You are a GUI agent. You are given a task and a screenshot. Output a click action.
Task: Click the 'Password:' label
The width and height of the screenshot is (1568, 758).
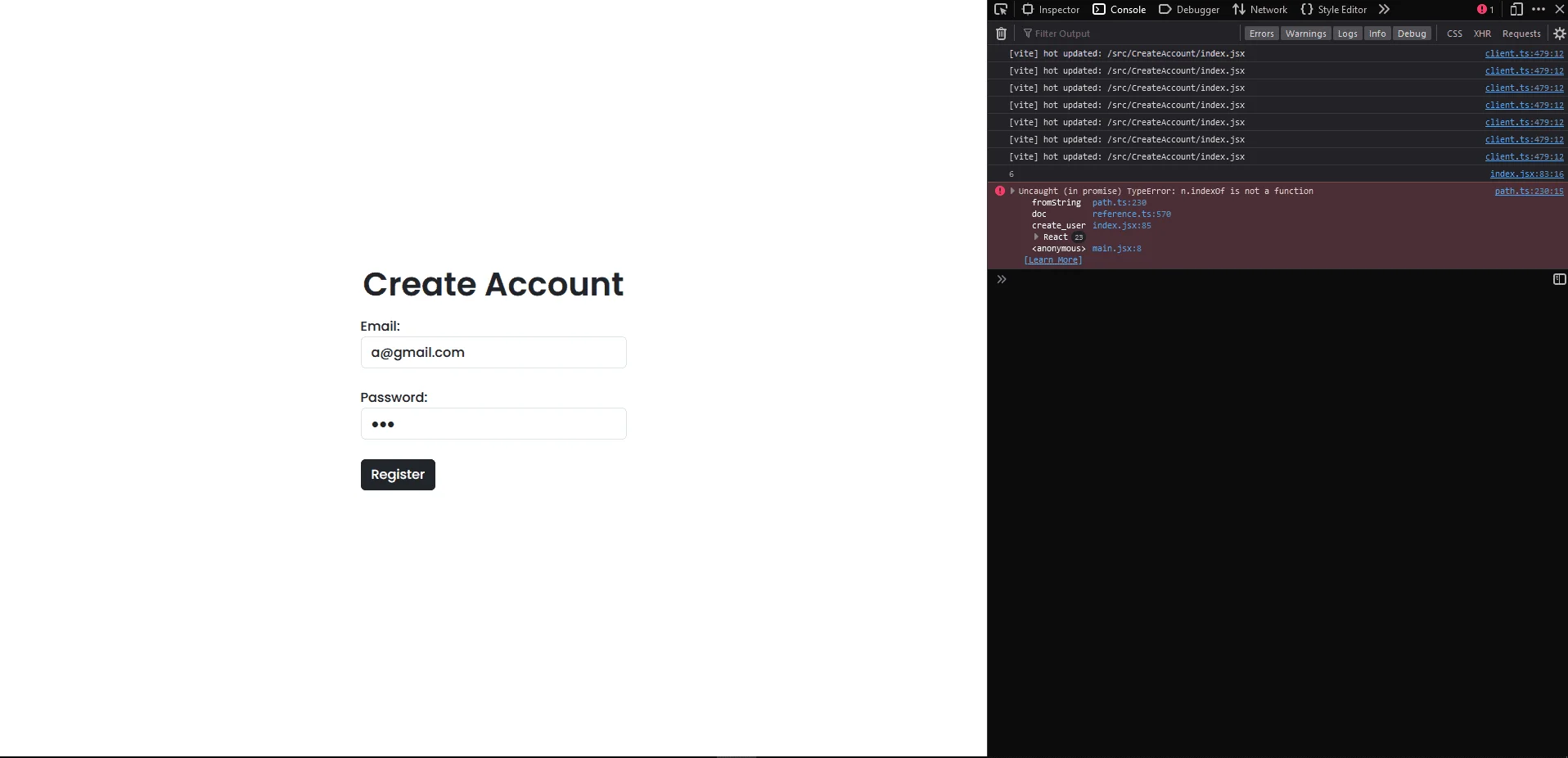pos(394,397)
